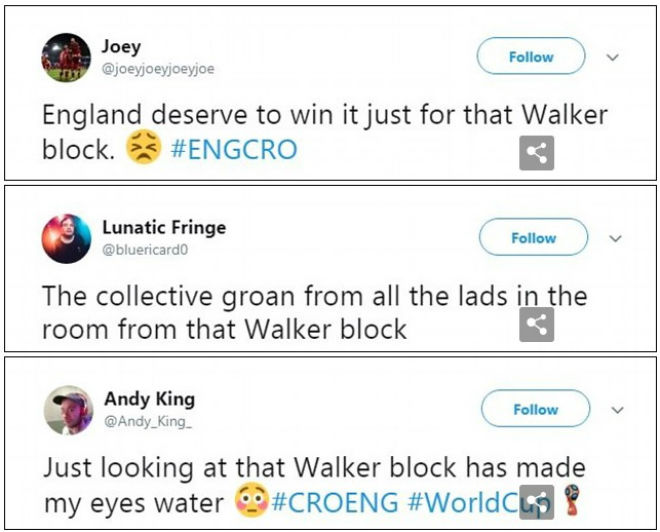Click the @bluericard0 handle
Screen dimensions: 660x532
click(x=146, y=250)
